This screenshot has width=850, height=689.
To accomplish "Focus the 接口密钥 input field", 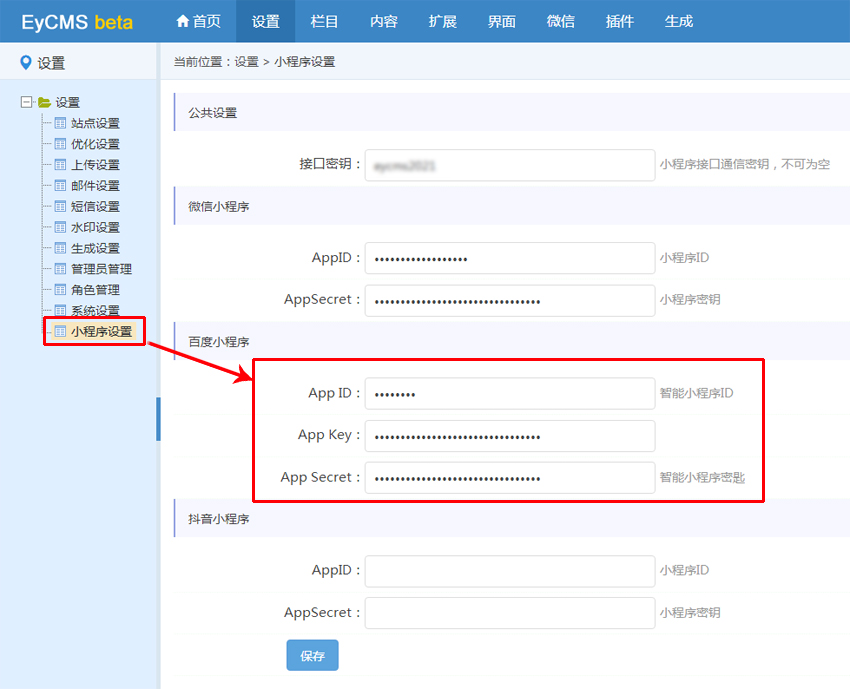I will click(x=509, y=165).
